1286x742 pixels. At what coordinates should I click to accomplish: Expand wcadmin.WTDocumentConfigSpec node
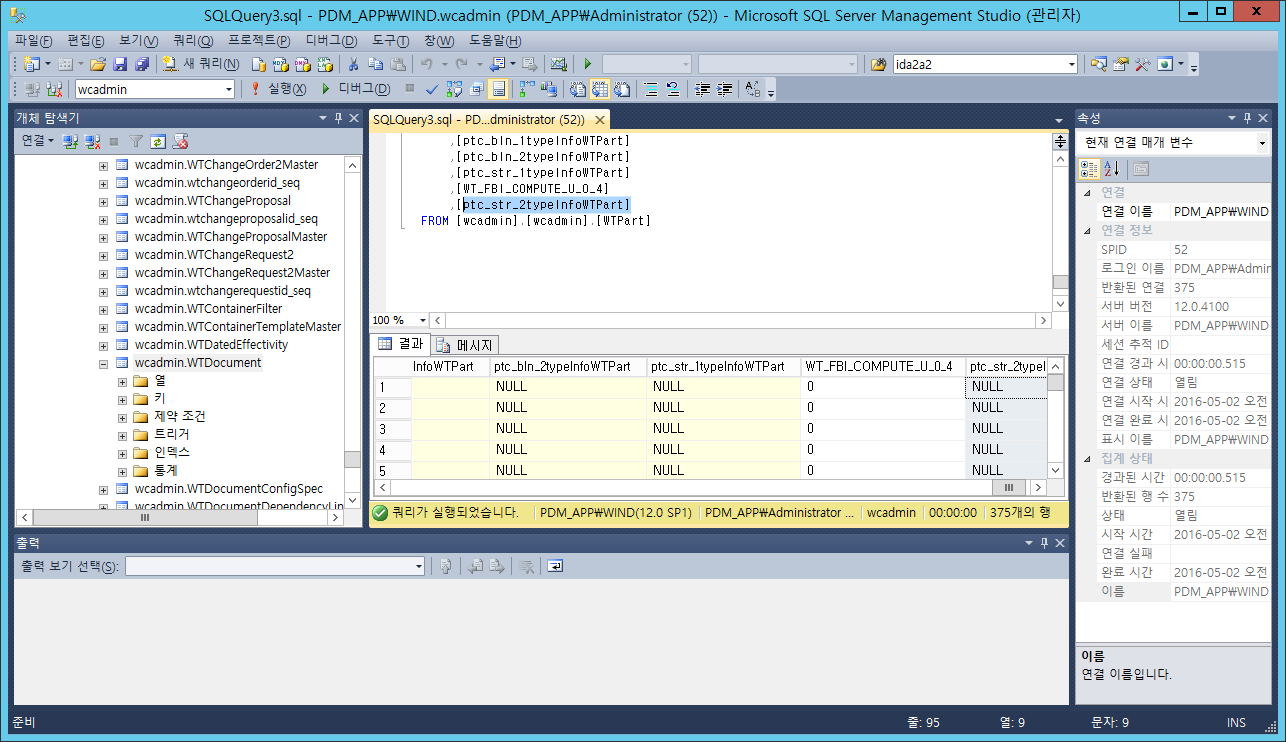(104, 489)
